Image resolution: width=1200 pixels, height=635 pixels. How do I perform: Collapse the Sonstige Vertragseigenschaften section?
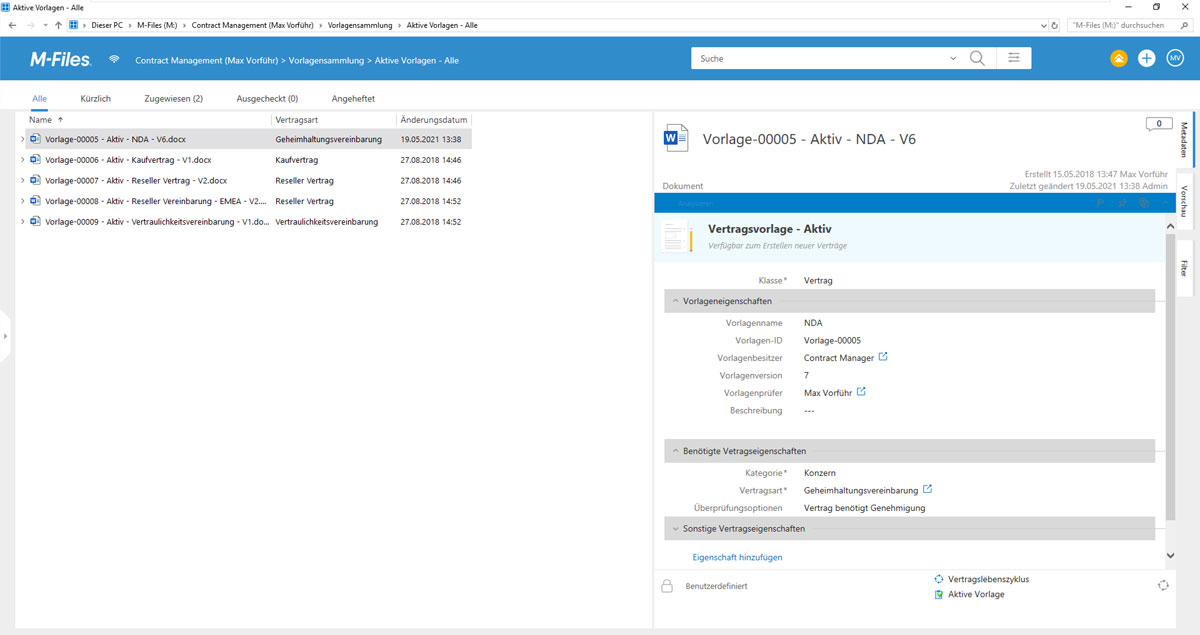[675, 528]
